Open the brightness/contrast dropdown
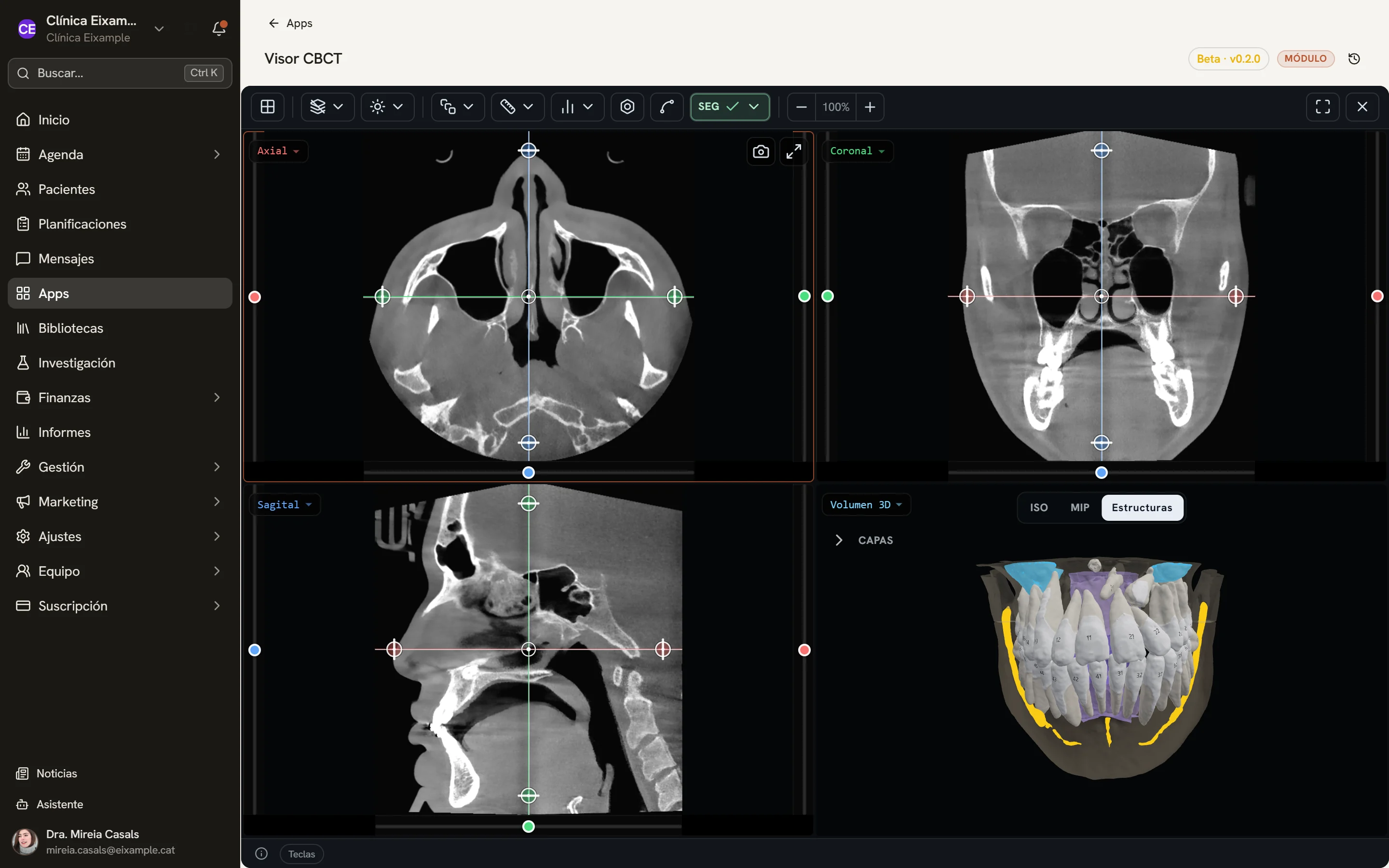The image size is (1389, 868). coord(387,107)
